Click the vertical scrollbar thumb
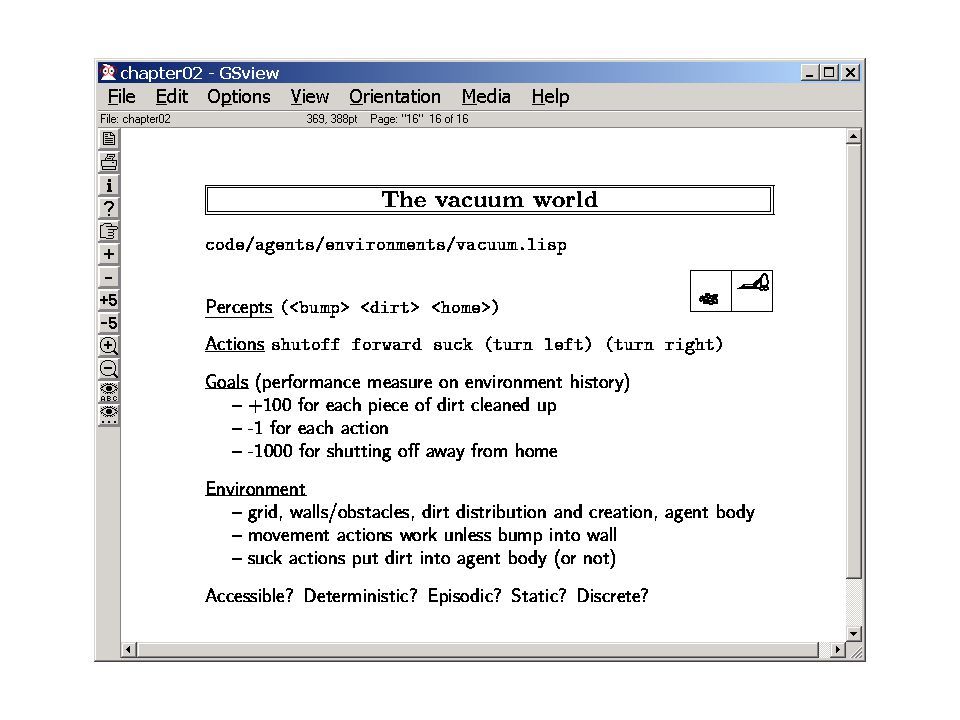The image size is (960, 720). click(x=853, y=361)
